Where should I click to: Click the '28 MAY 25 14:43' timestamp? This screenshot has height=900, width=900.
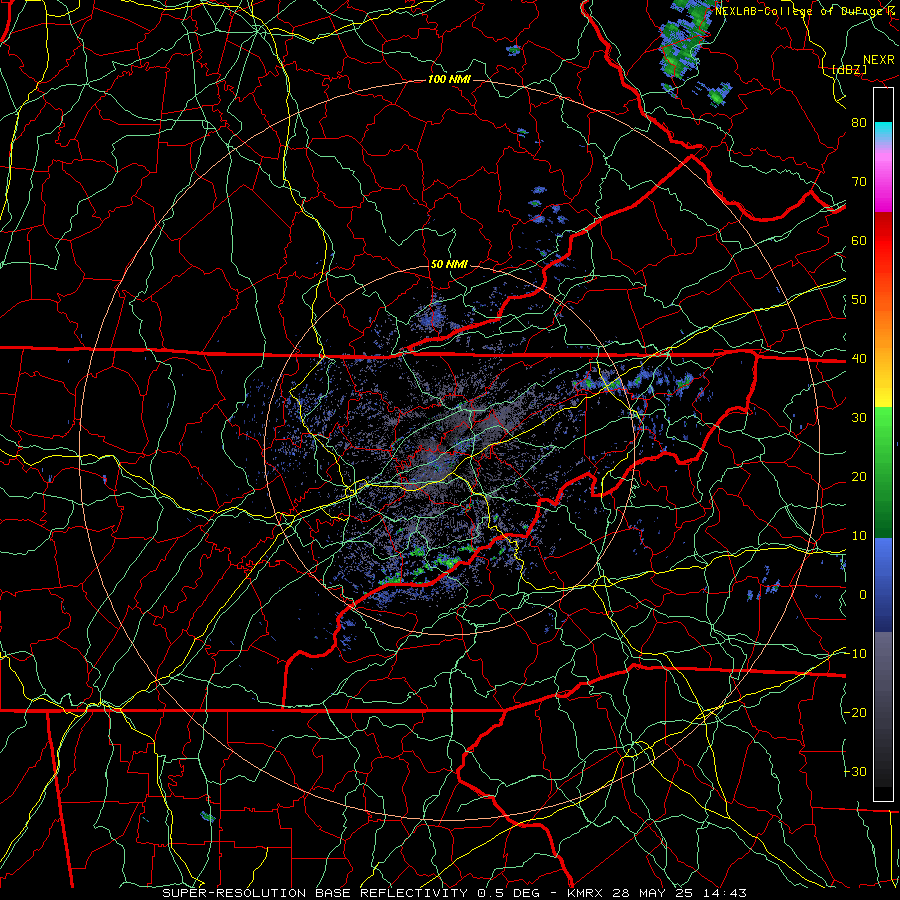[x=680, y=893]
